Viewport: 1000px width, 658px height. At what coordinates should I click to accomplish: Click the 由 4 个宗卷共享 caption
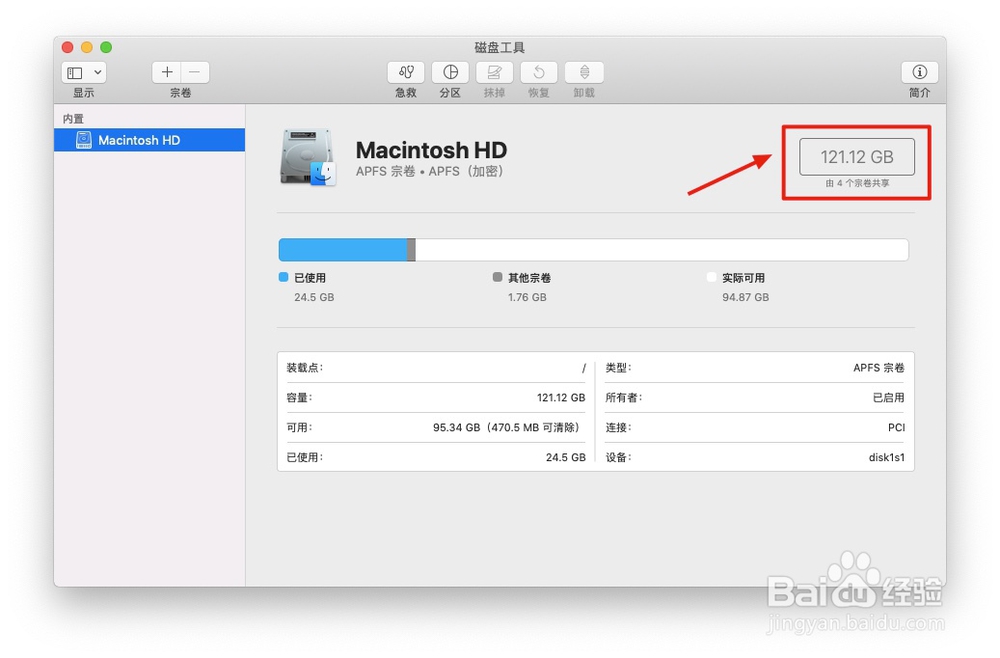pos(857,183)
